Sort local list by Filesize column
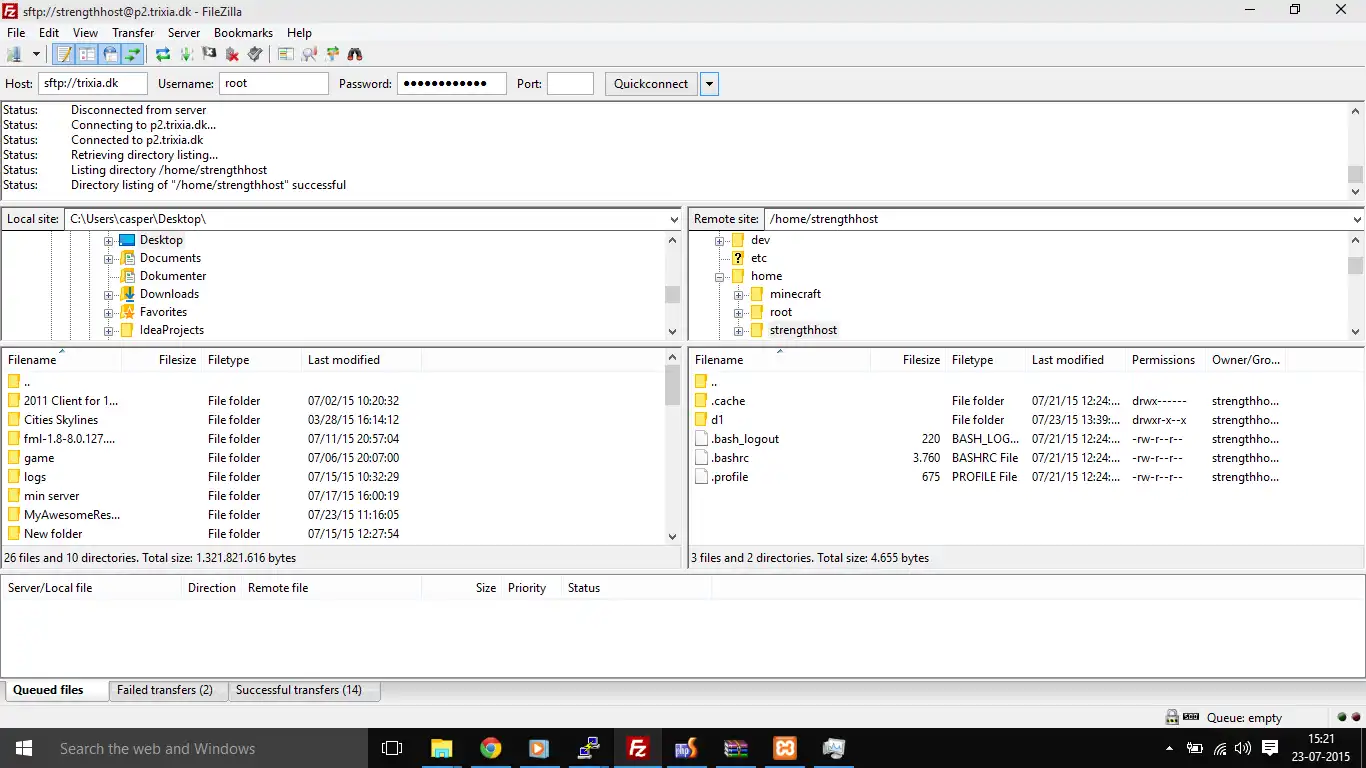This screenshot has height=768, width=1366. 161,360
